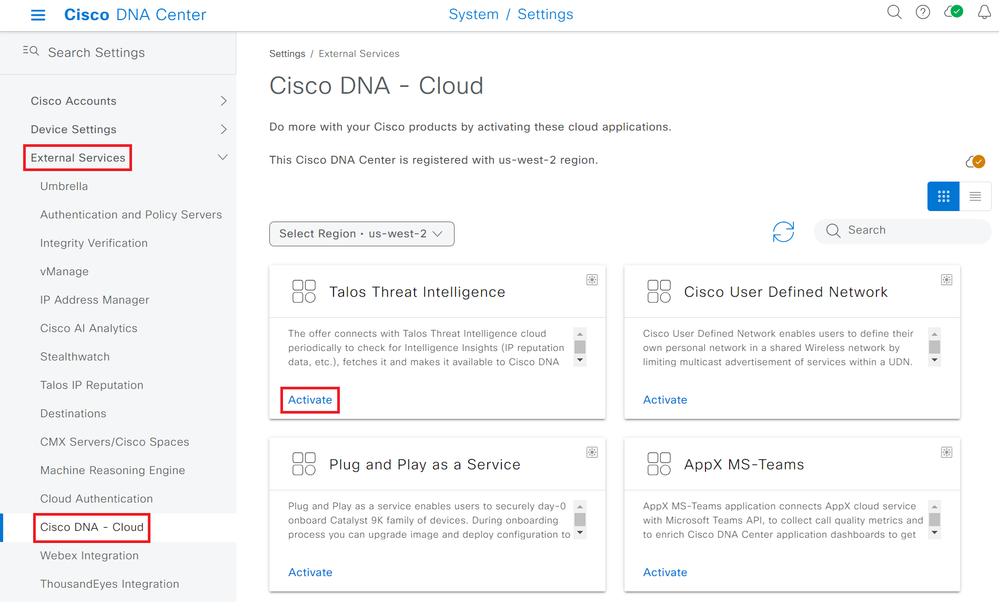Viewport: 999px width, 602px height.
Task: Click the Plug and Play as a Service icon
Action: pyautogui.click(x=304, y=464)
